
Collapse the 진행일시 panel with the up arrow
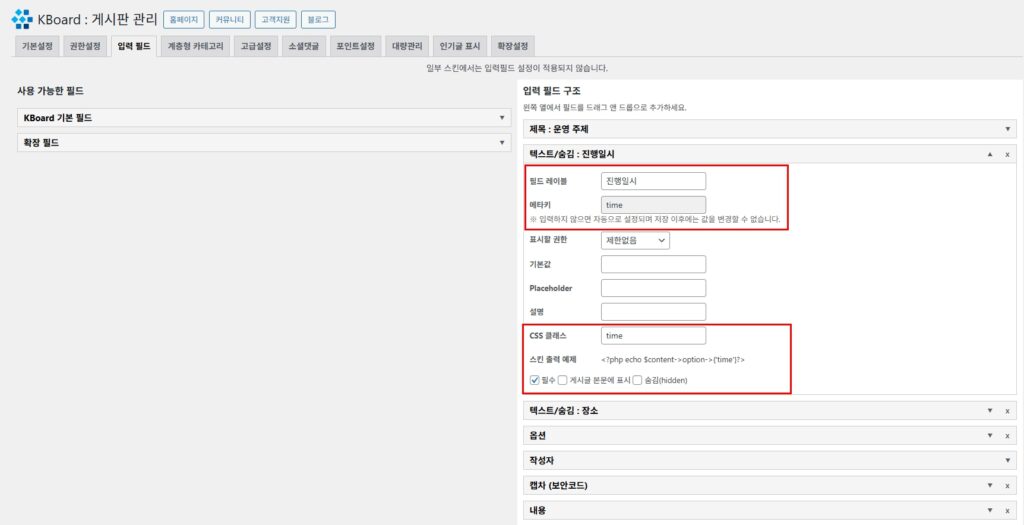pyautogui.click(x=990, y=155)
